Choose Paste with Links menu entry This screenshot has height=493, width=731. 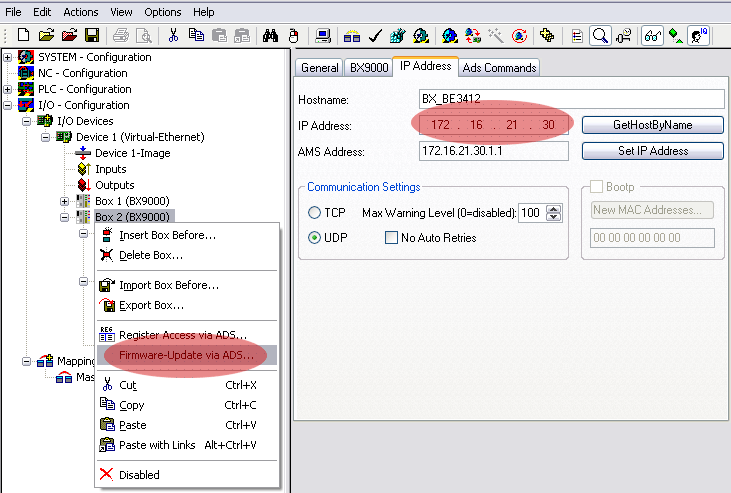(186, 445)
